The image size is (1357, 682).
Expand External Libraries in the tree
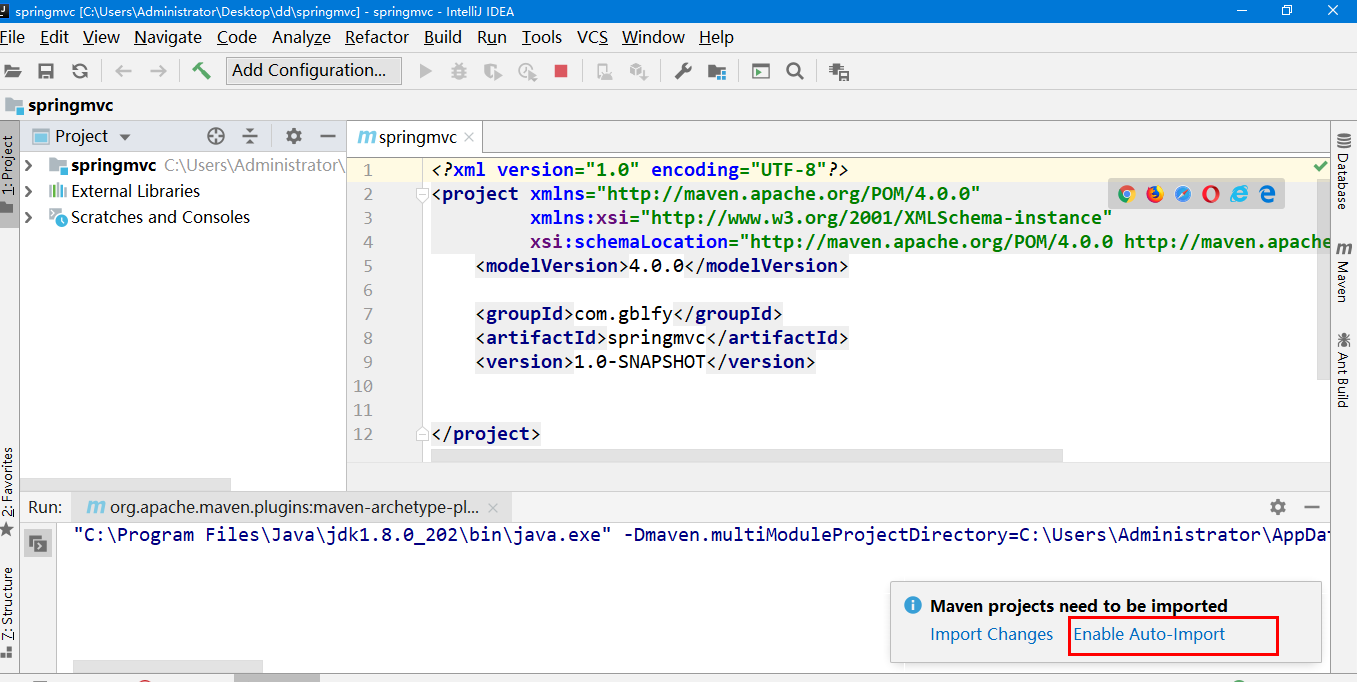click(x=29, y=191)
